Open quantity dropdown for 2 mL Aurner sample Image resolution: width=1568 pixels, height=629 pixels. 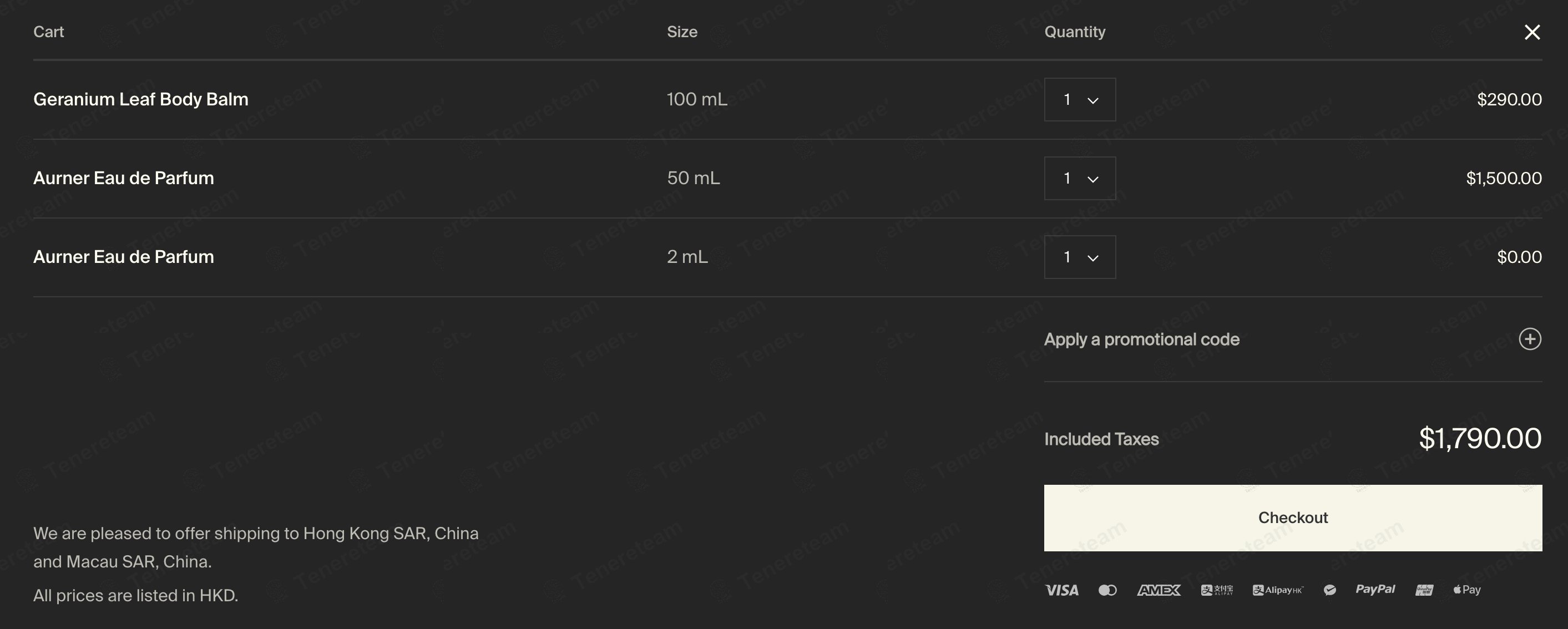[x=1080, y=257]
